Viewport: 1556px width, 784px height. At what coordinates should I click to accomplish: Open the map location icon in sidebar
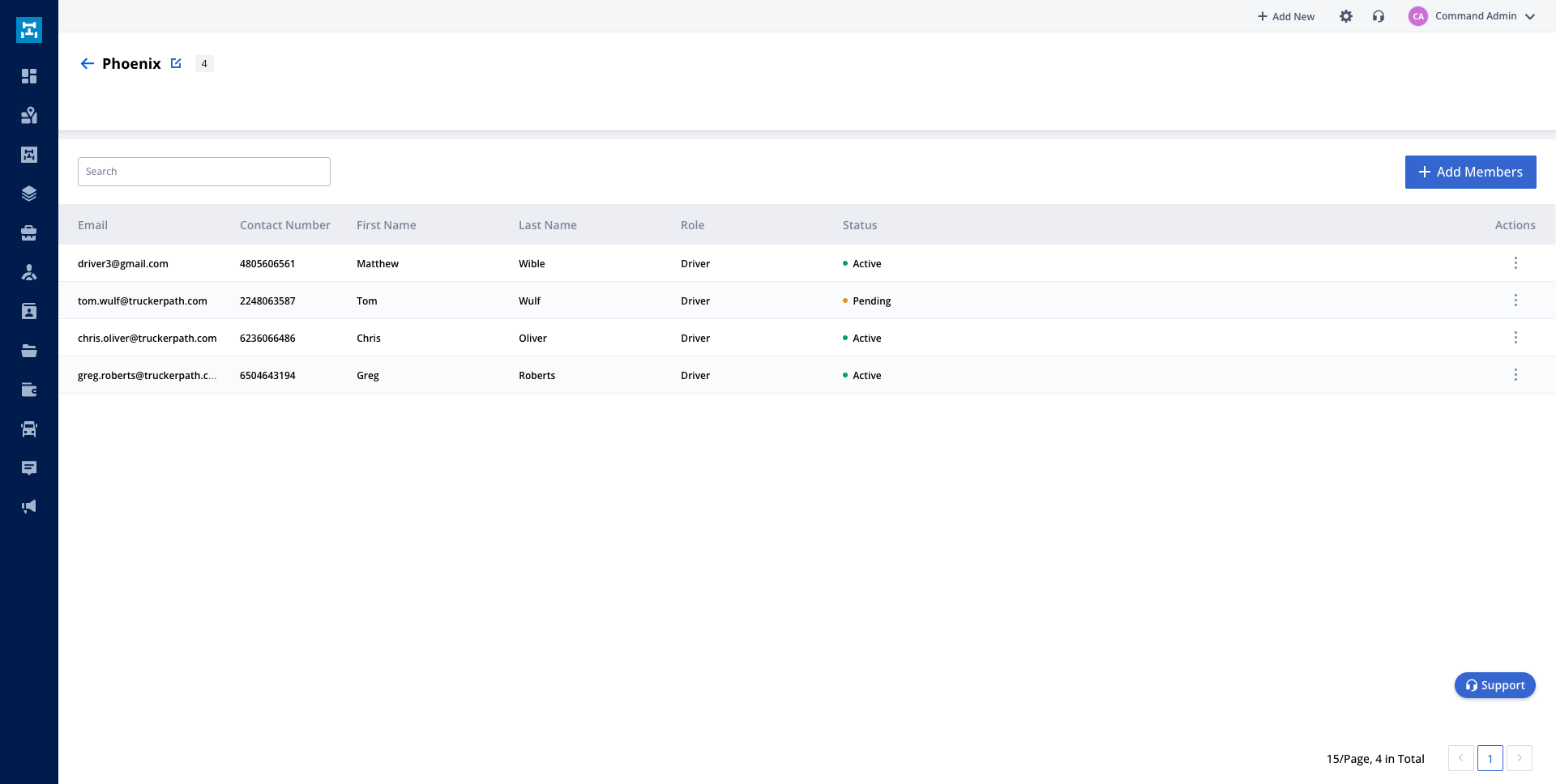[x=29, y=115]
